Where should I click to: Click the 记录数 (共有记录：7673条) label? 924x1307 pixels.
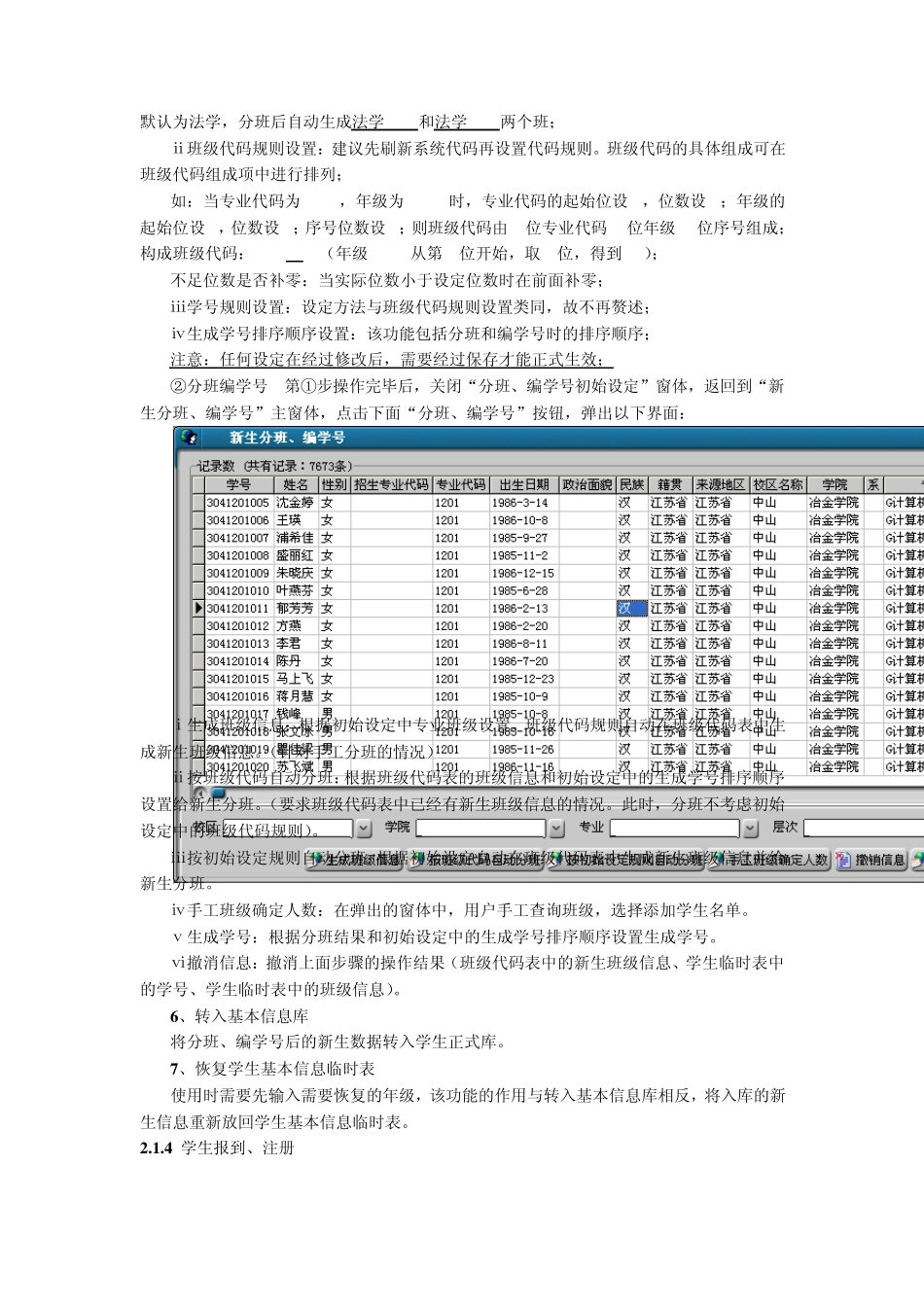point(276,466)
